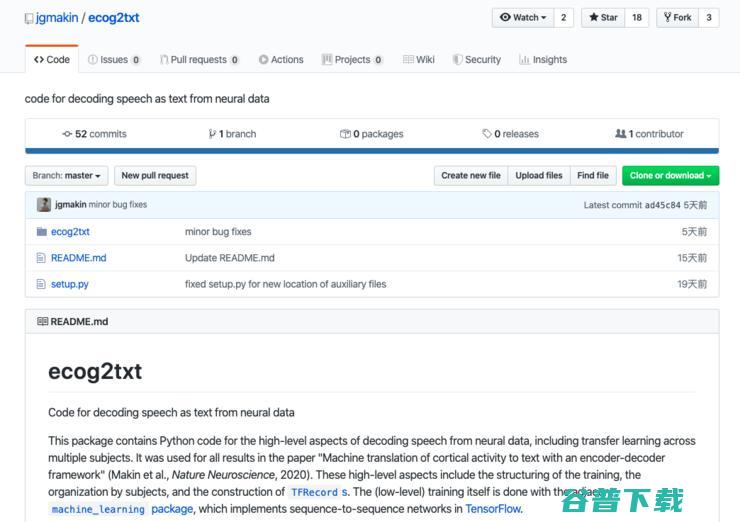Fork the repository
Screen dimensions: 740x522
click(x=677, y=17)
